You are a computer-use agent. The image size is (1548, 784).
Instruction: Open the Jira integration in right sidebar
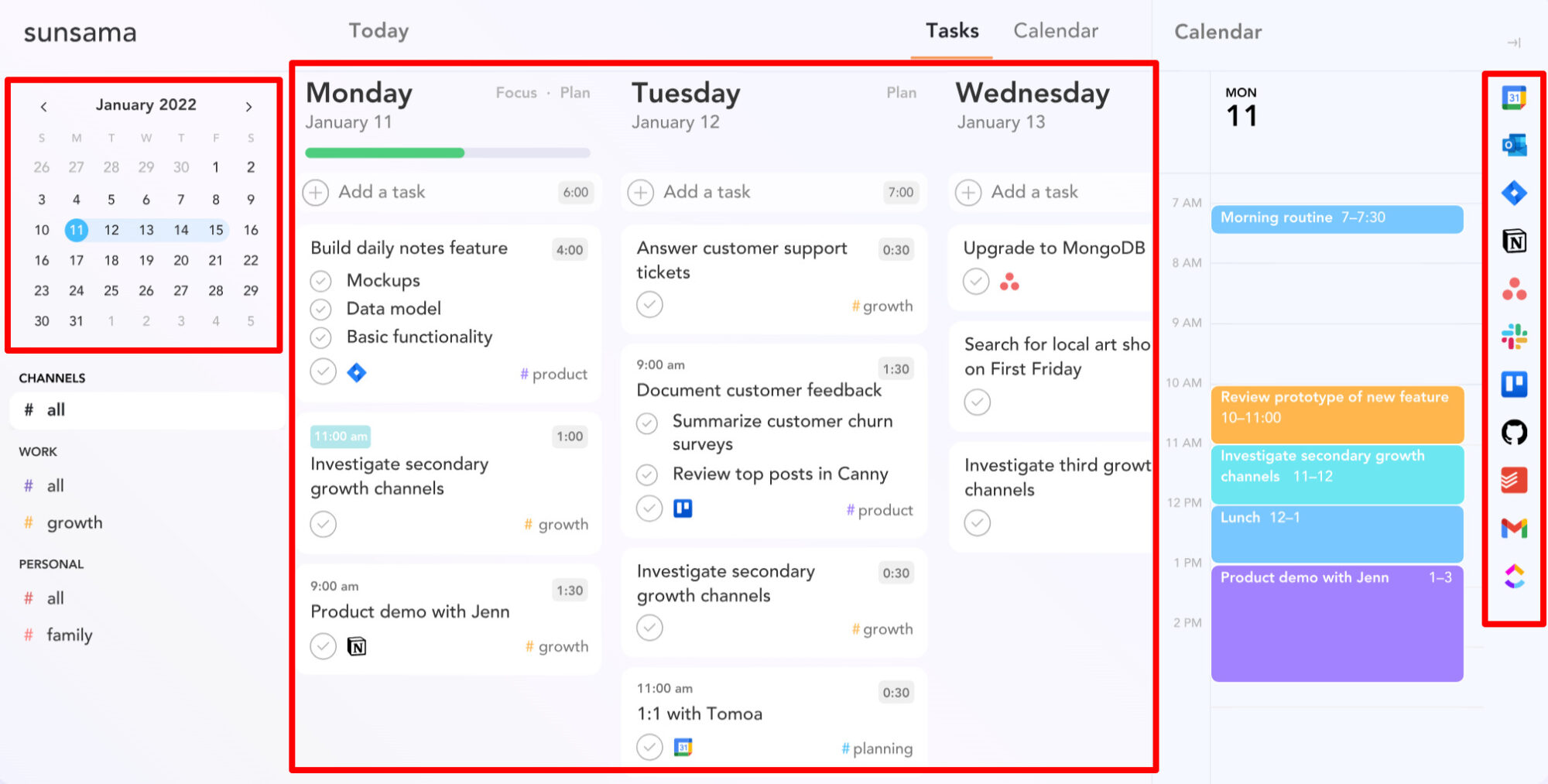(x=1515, y=193)
